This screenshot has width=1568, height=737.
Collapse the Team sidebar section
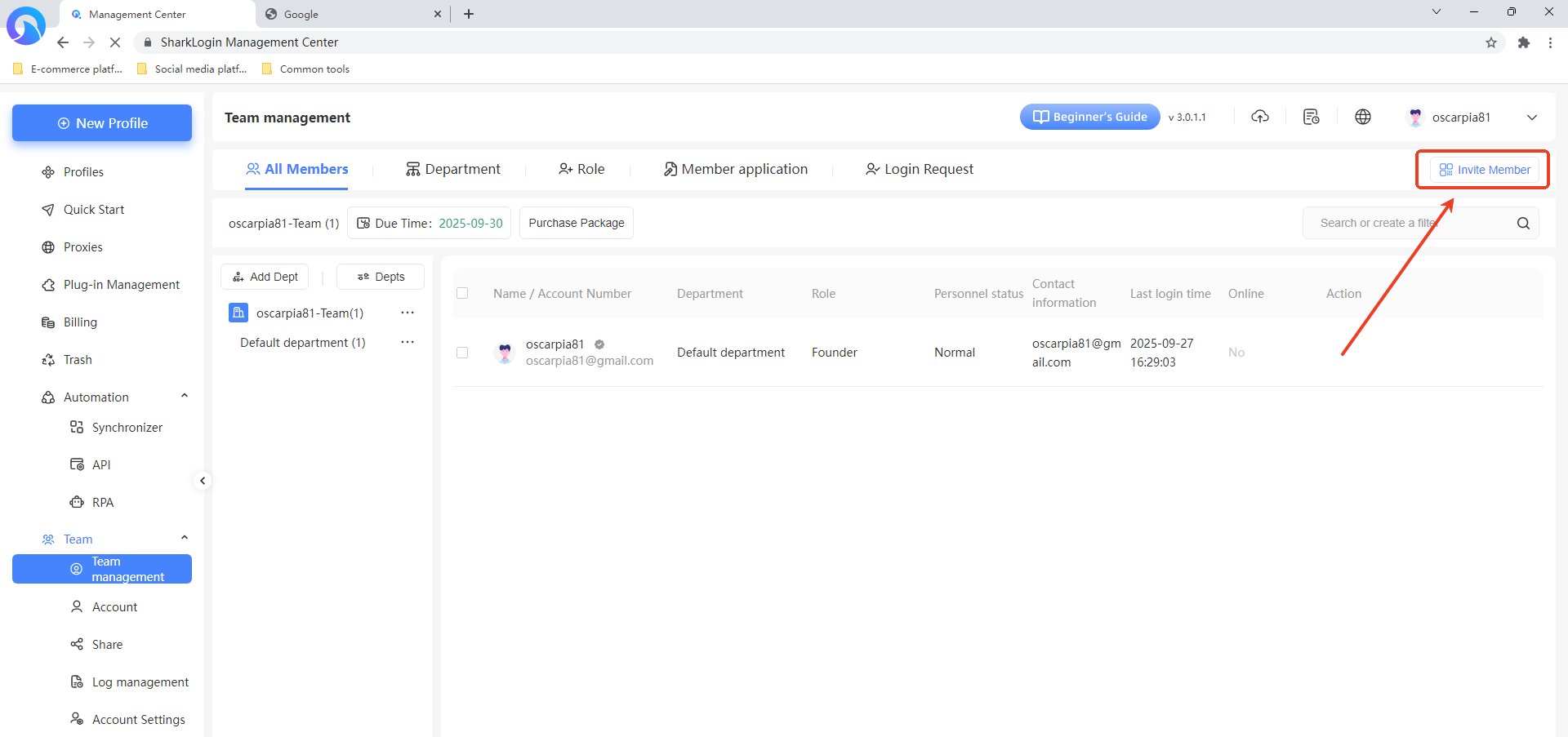coord(185,539)
